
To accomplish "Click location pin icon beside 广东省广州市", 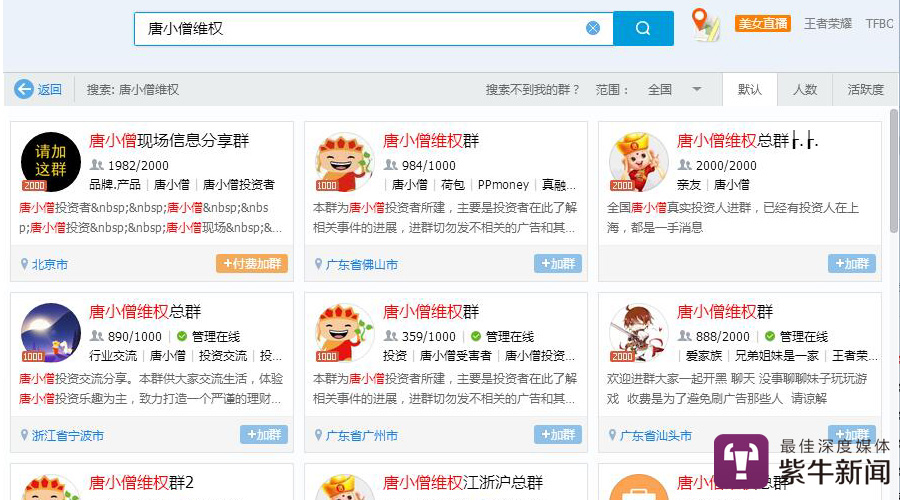I will pos(318,435).
